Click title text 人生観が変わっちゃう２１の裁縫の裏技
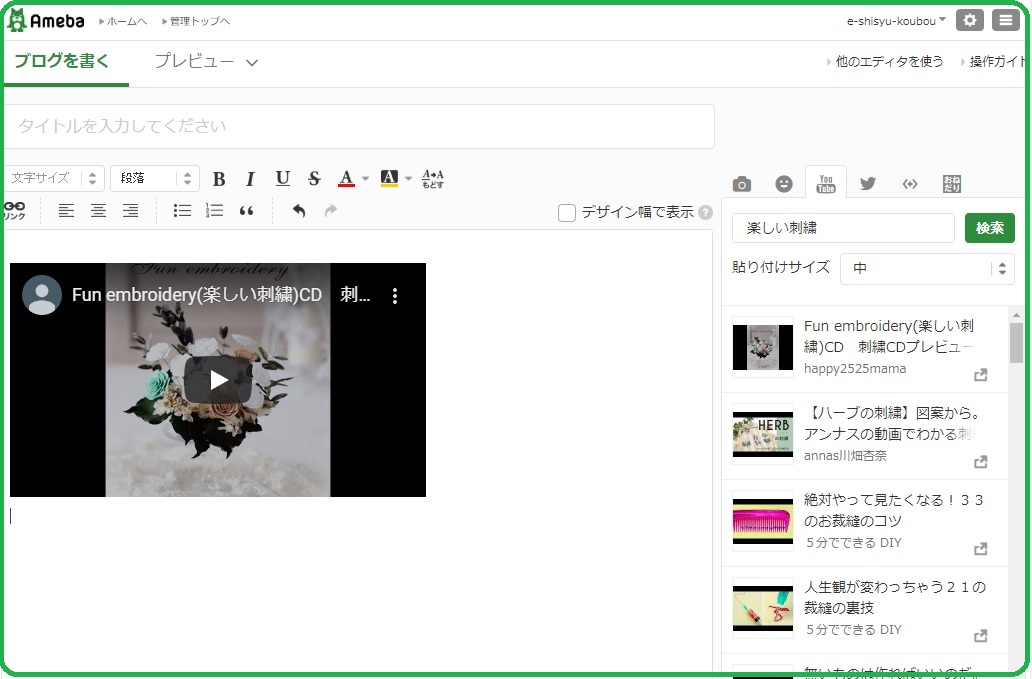The width and height of the screenshot is (1032, 679). pyautogui.click(x=895, y=597)
